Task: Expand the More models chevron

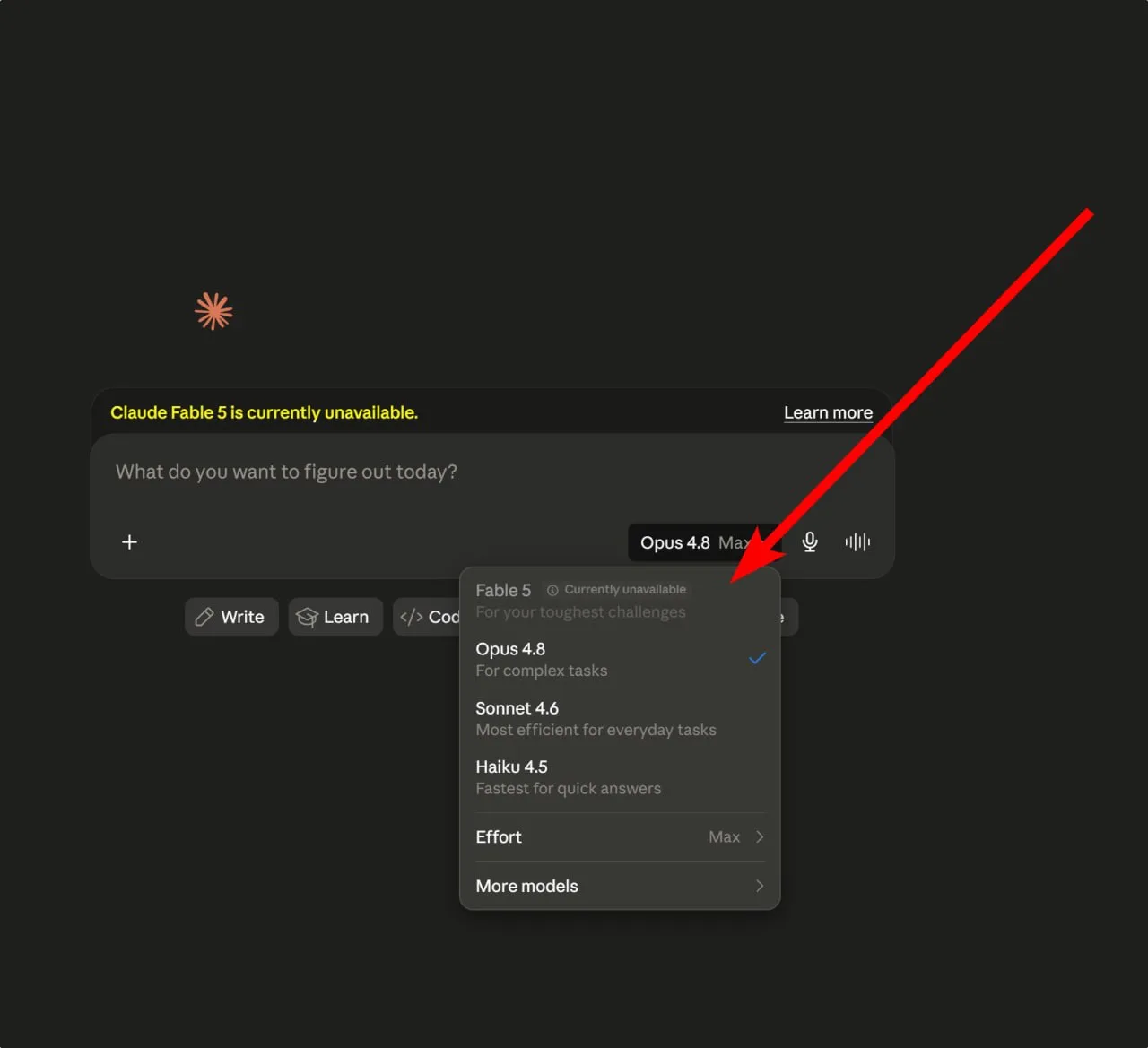Action: pos(760,886)
